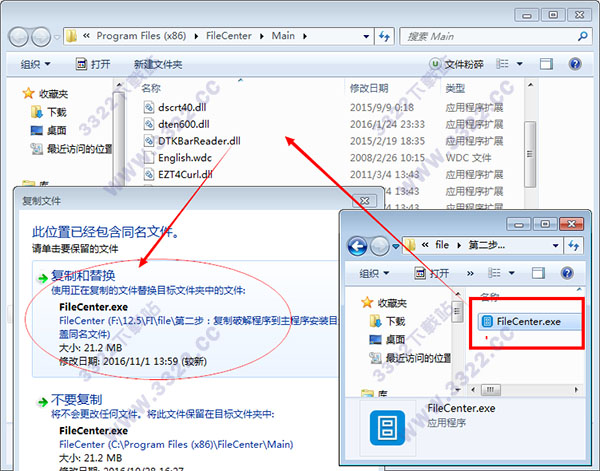Click 打开 in Main window toolbar
Viewport: 600px width, 471px height.
(x=93, y=64)
